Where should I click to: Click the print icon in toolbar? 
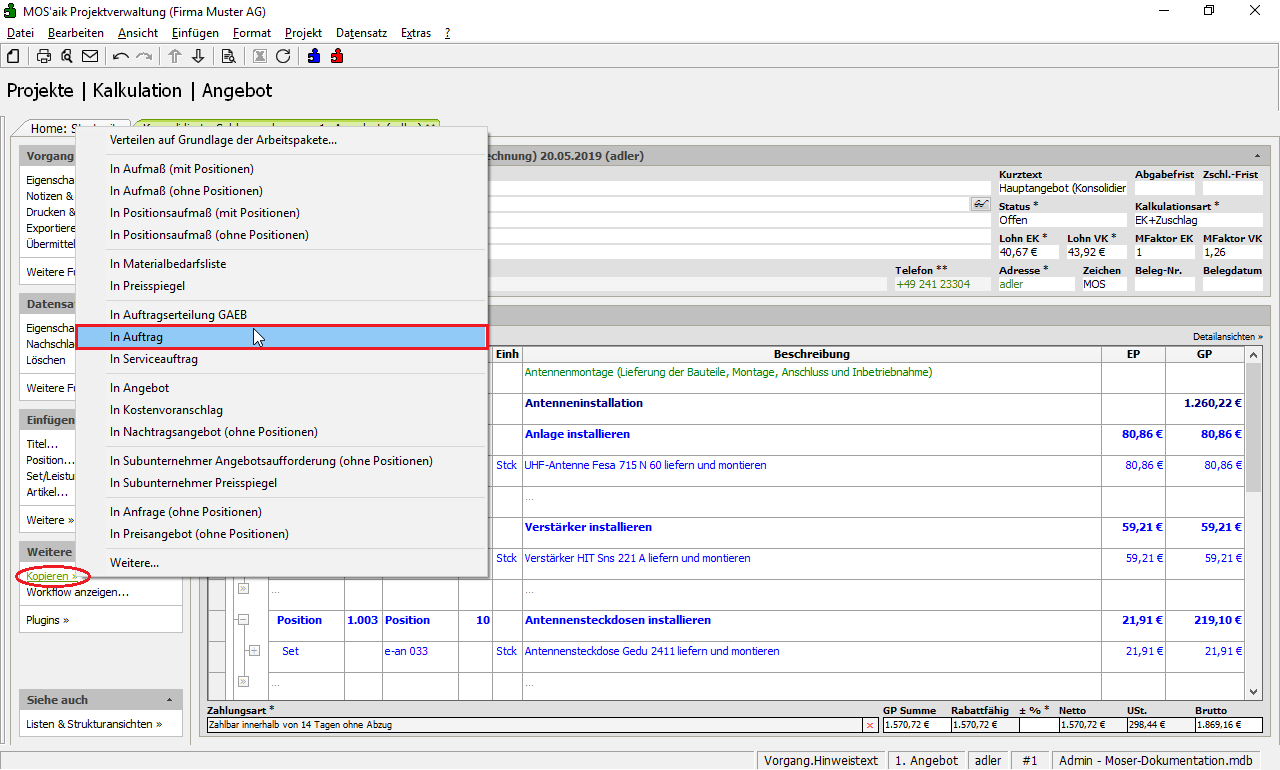[x=44, y=56]
